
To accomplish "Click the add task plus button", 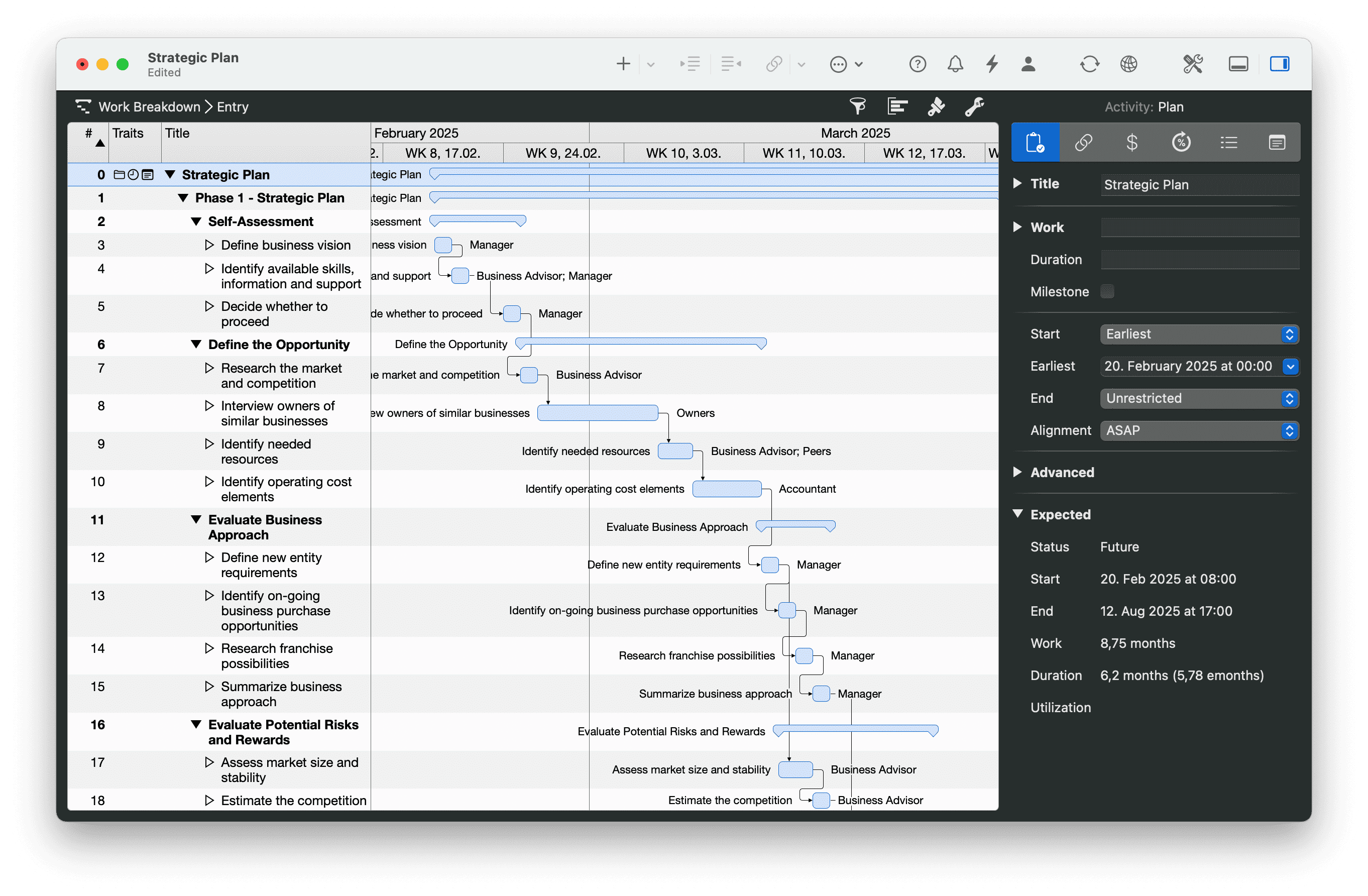I will coord(623,64).
